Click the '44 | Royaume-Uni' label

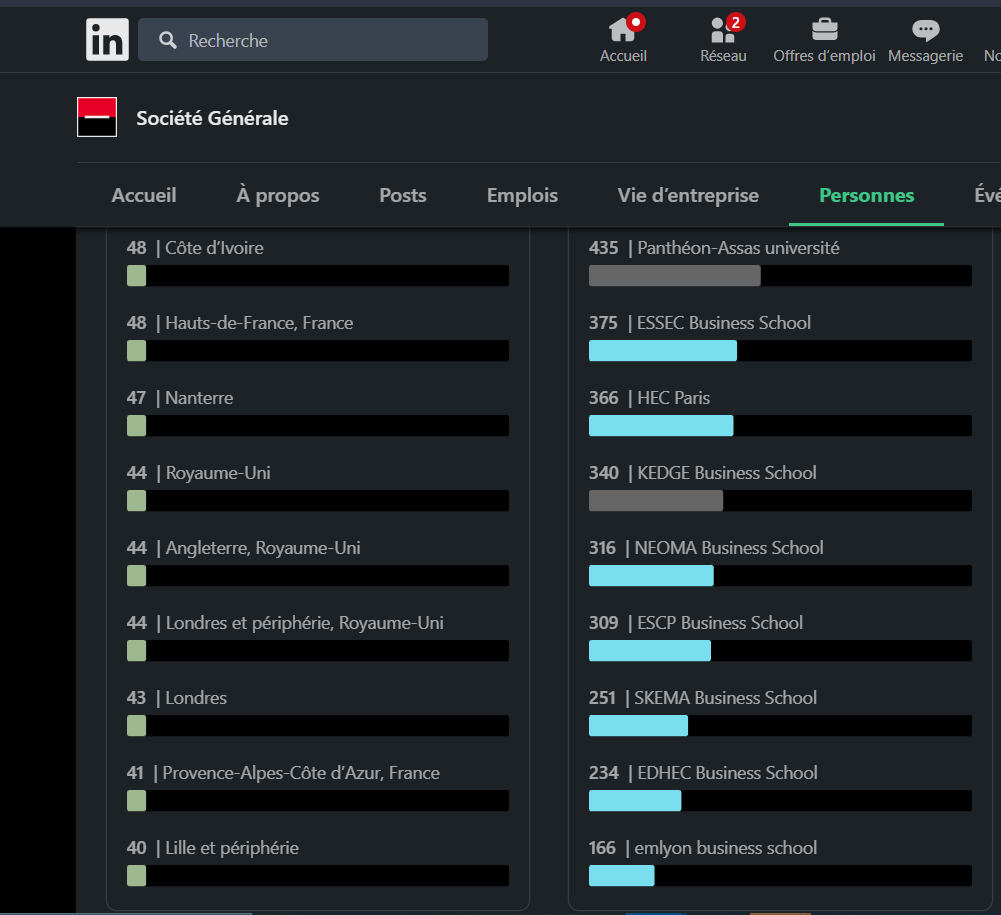(199, 473)
